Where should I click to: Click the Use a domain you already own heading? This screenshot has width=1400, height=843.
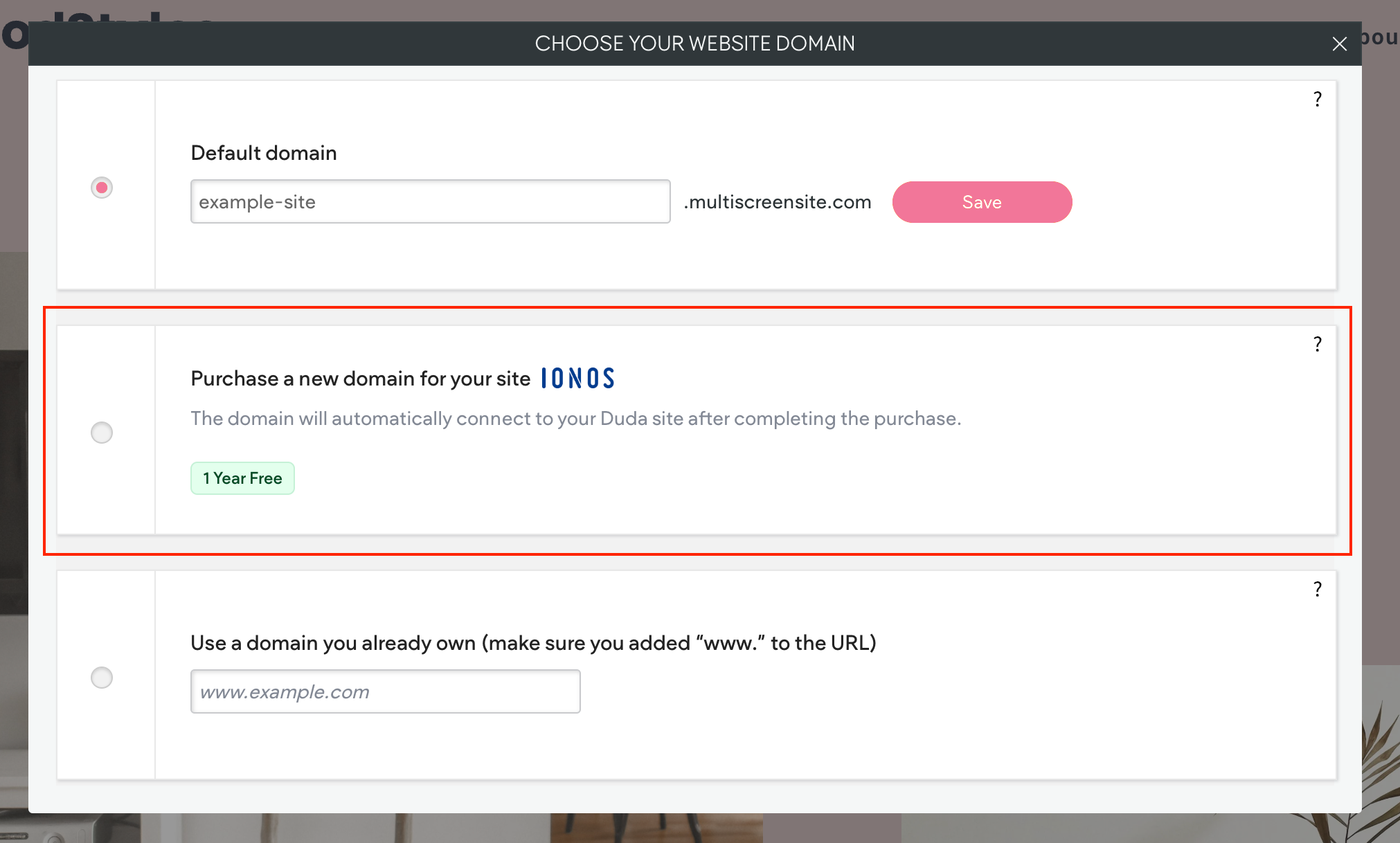click(x=533, y=643)
